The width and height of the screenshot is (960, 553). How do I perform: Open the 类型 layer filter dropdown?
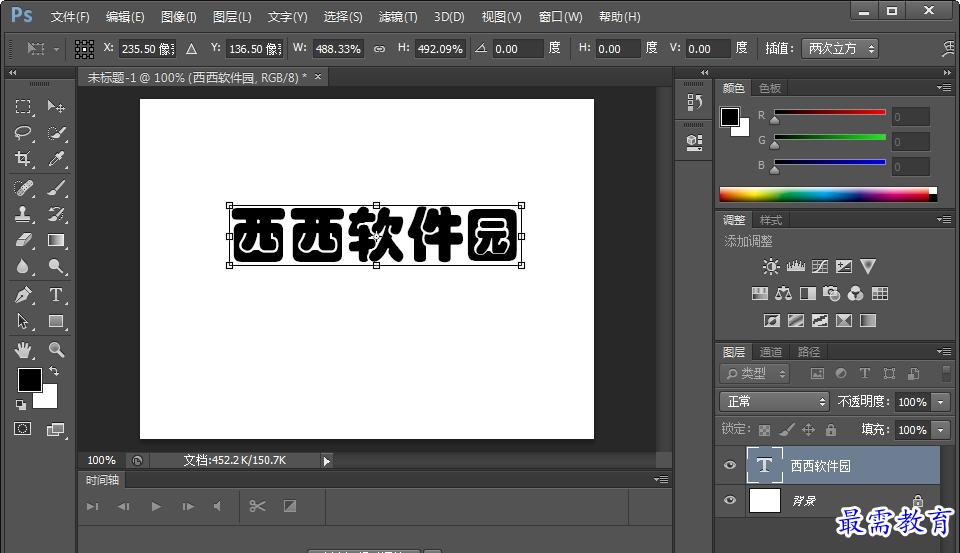755,374
